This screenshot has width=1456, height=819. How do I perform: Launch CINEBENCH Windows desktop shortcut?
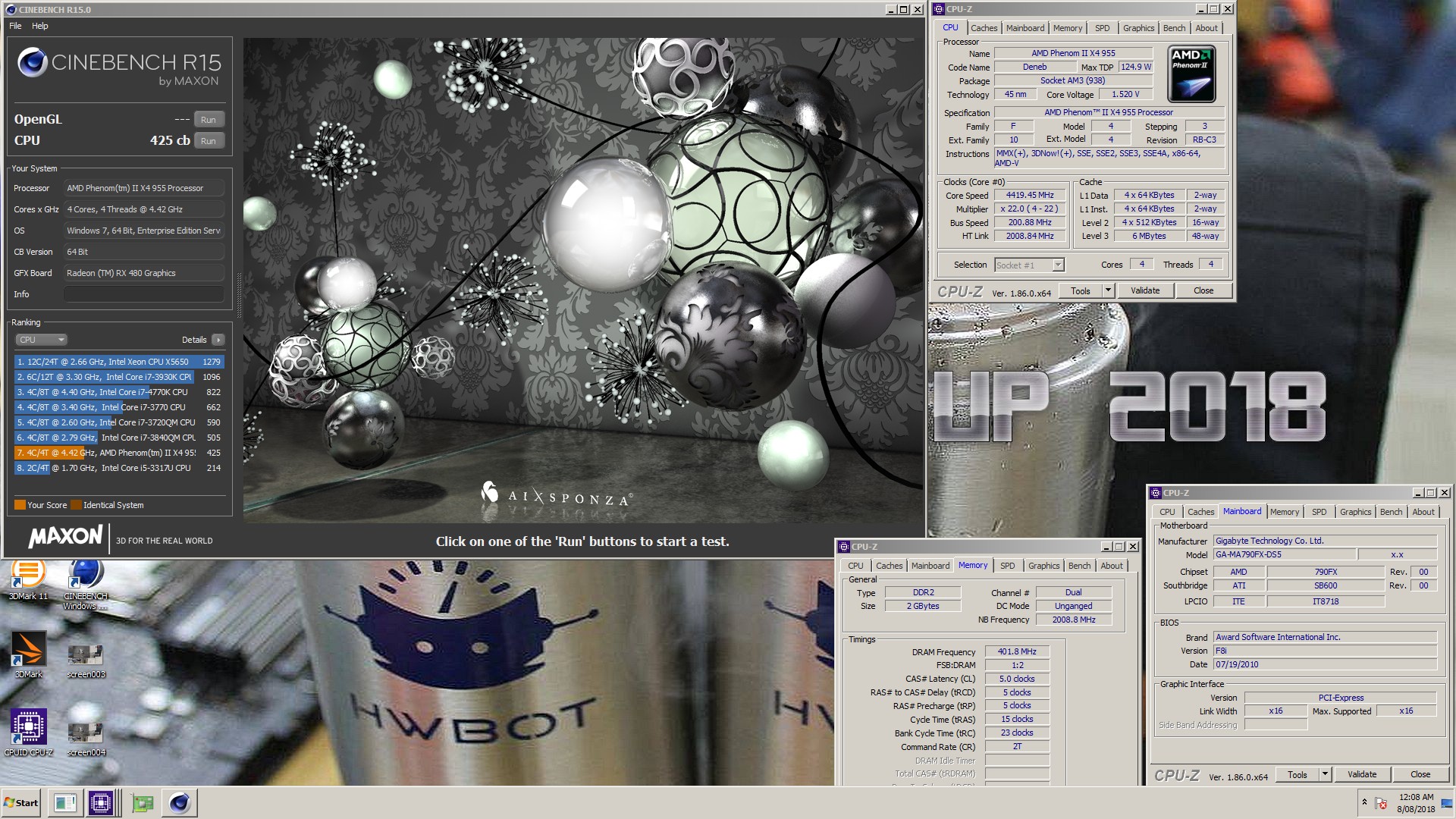coord(86,585)
